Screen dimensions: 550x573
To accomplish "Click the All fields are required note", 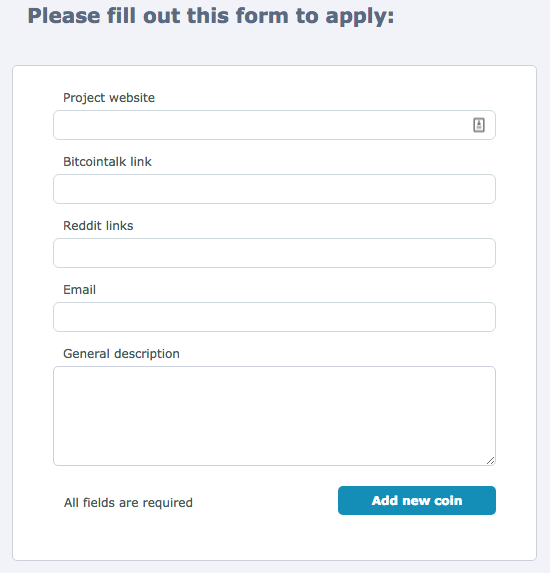I will [128, 503].
